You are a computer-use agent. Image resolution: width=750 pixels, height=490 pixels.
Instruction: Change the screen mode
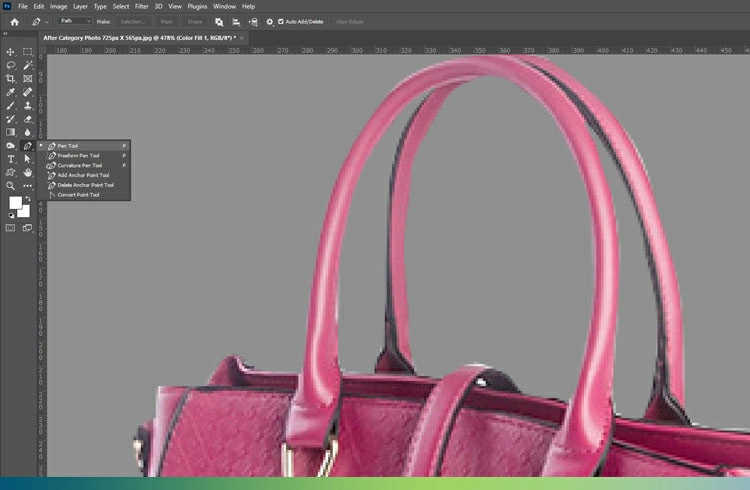coord(28,228)
